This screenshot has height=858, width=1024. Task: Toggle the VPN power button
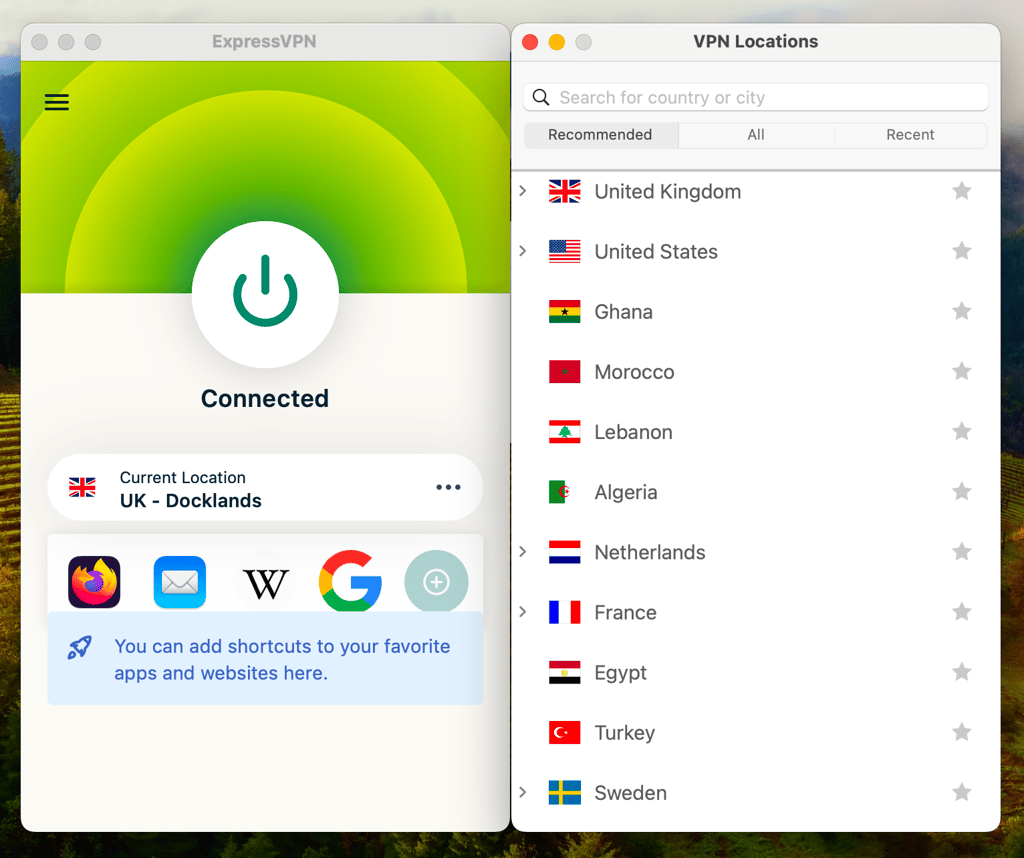coord(265,293)
